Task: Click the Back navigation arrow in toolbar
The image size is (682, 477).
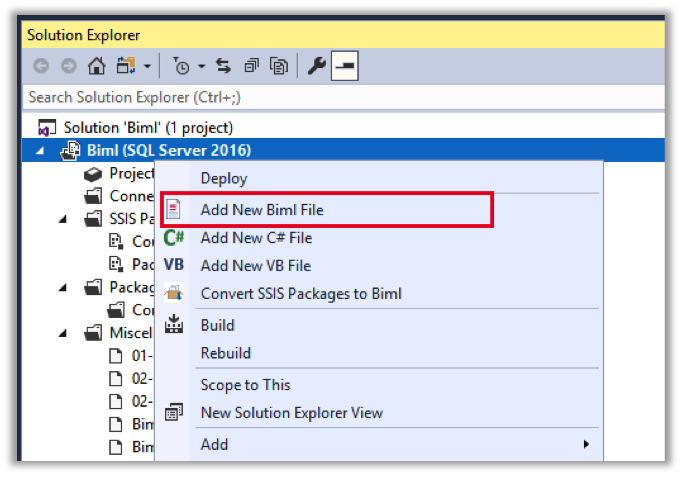Action: click(x=41, y=66)
